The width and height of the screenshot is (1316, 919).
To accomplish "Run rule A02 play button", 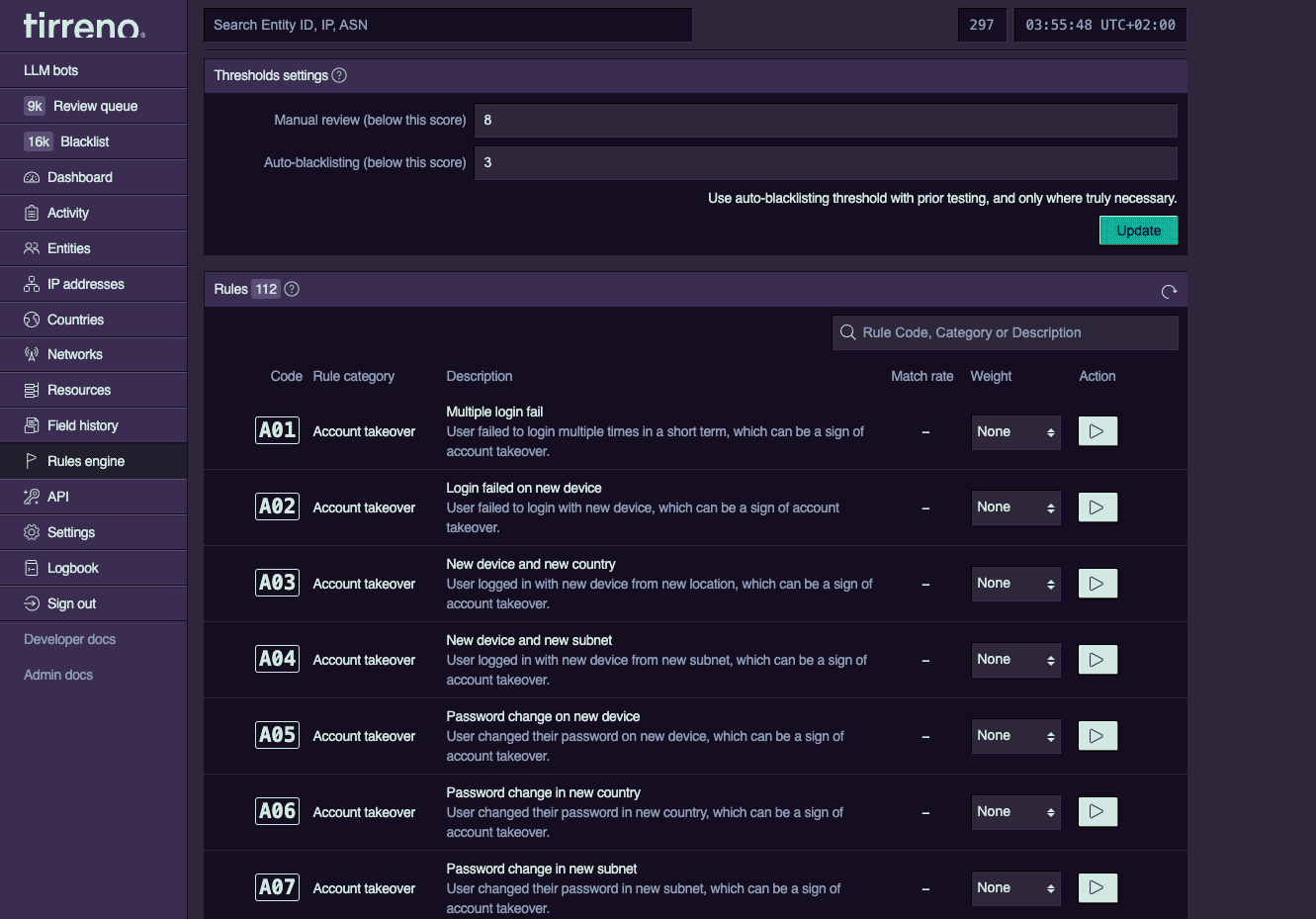I will [1097, 507].
